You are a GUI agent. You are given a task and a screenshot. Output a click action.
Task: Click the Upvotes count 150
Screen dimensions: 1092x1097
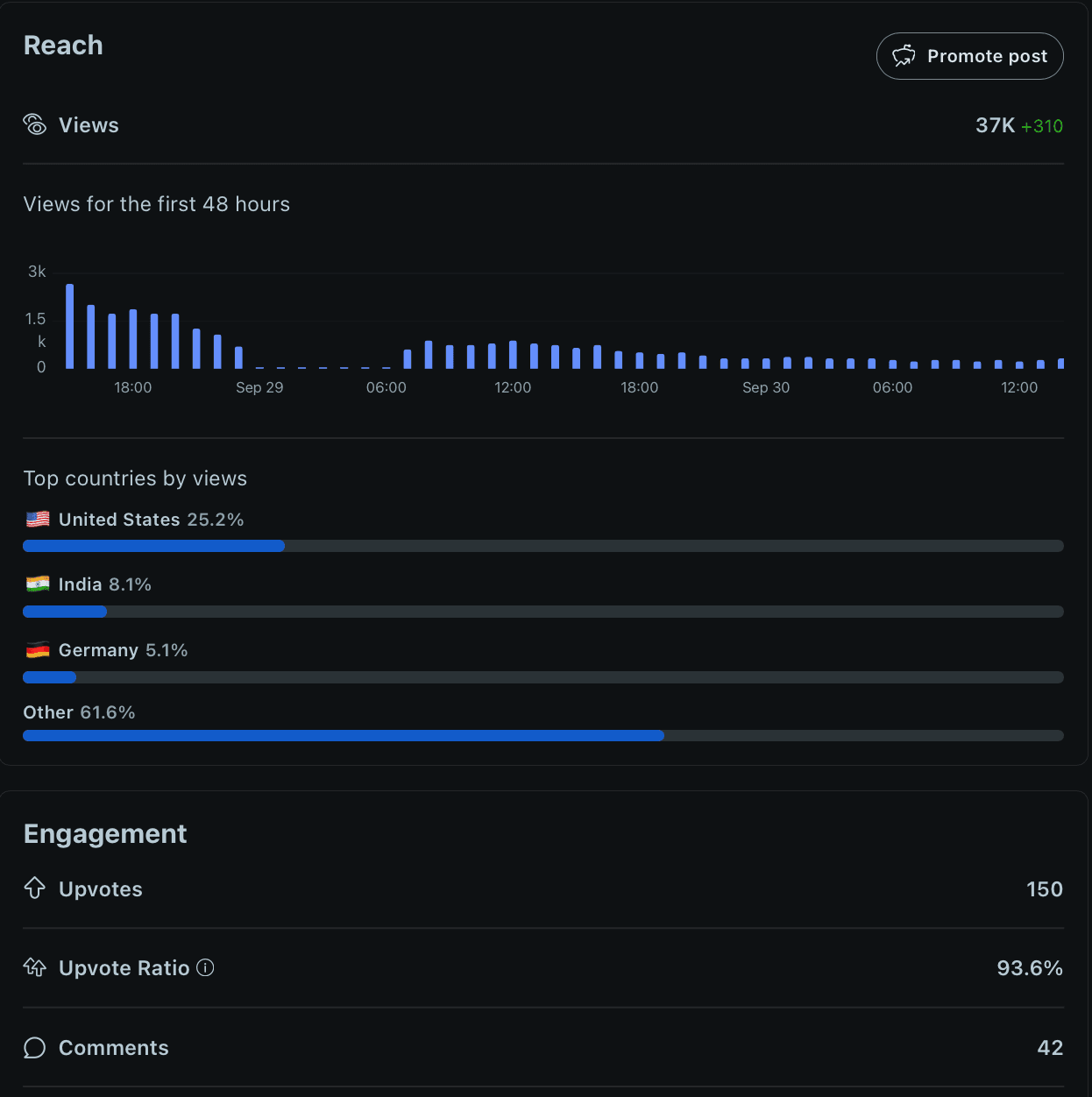(1044, 889)
